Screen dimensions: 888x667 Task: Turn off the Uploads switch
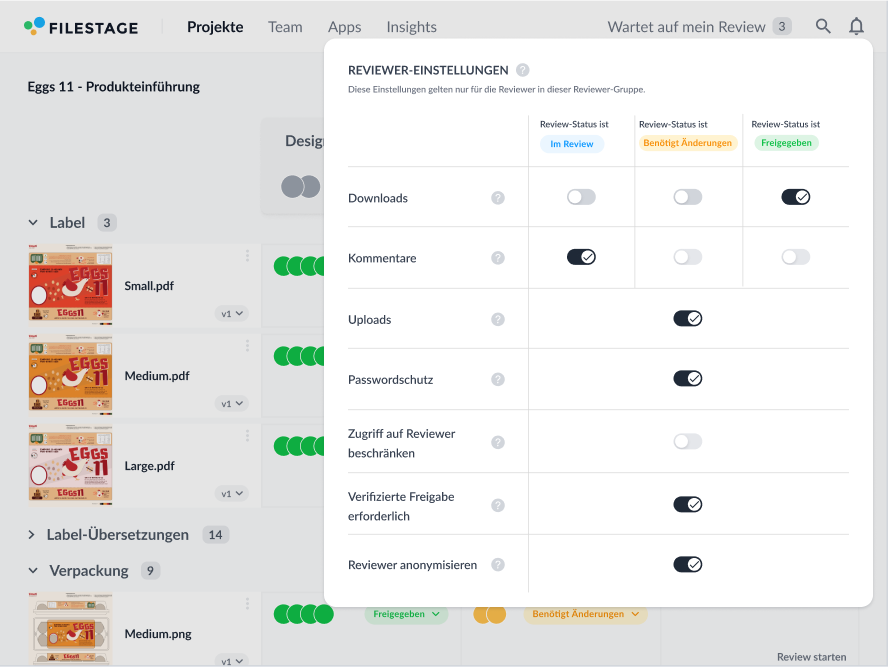coord(688,318)
